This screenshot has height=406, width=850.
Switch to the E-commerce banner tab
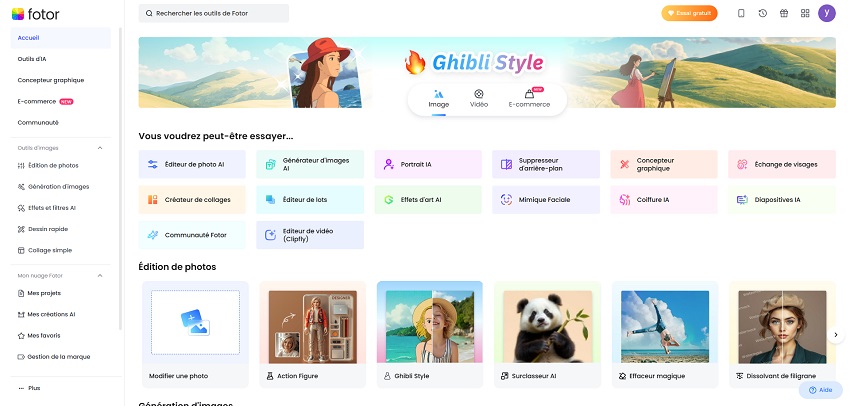[529, 99]
